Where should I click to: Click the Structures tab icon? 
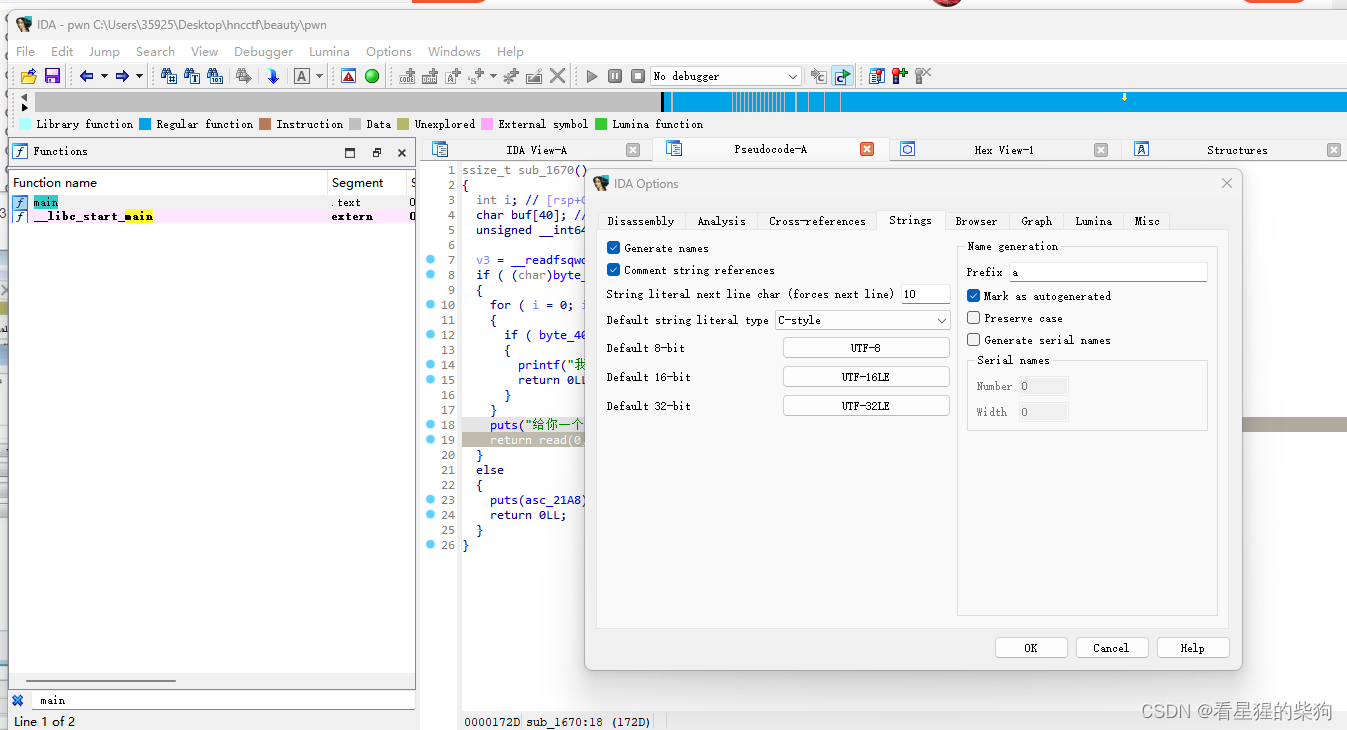(1141, 150)
